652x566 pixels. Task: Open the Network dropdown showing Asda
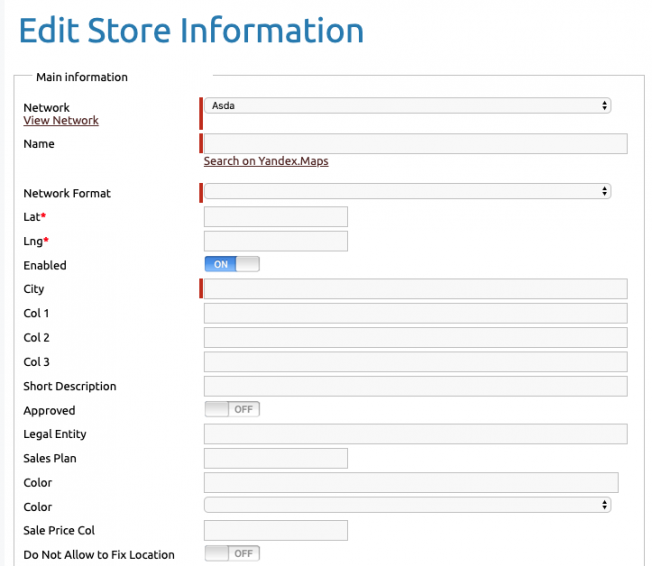tap(408, 106)
